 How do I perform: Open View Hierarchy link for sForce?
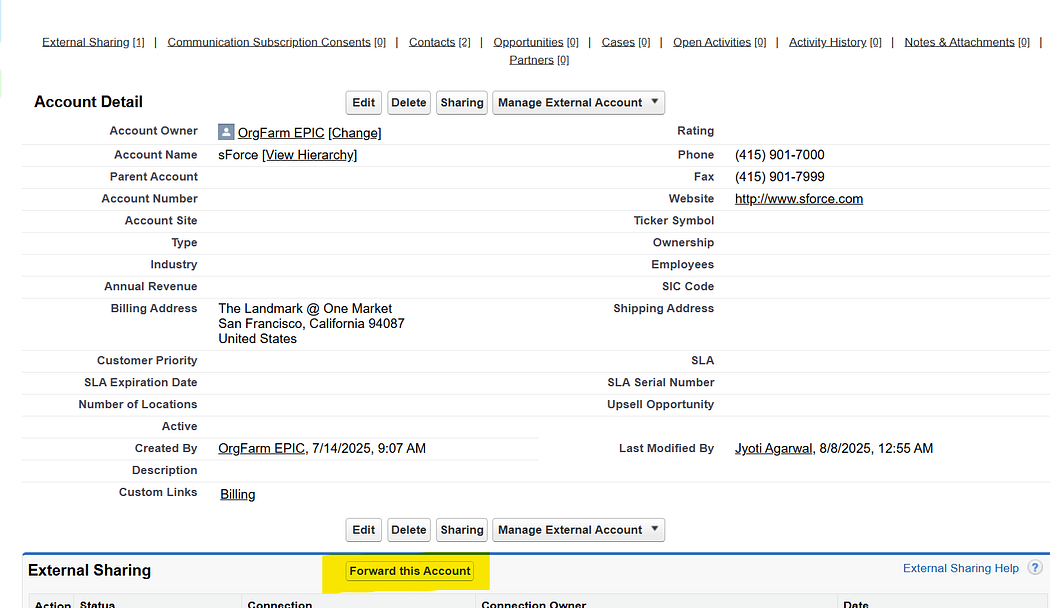point(309,155)
